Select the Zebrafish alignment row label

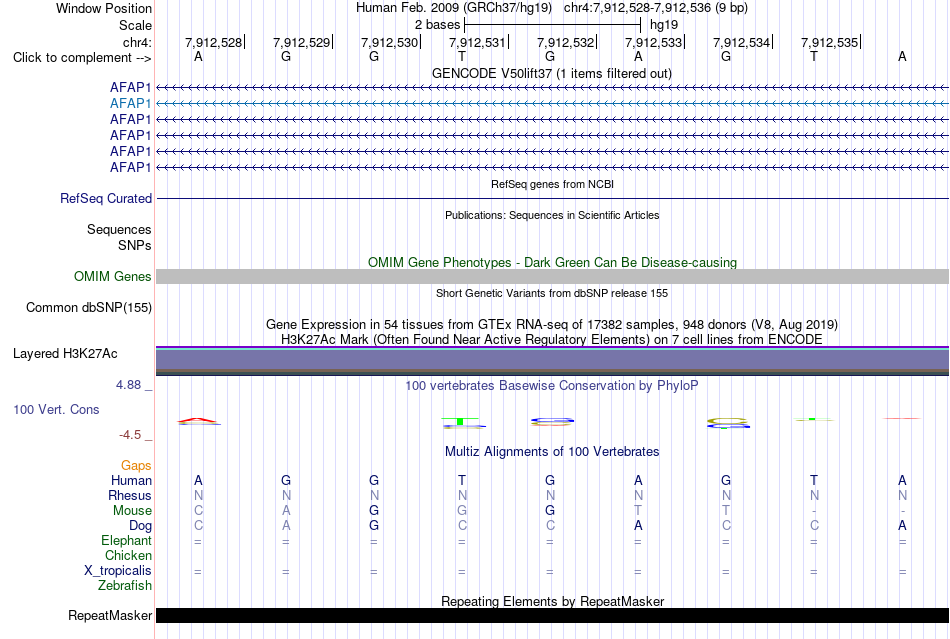coord(125,586)
